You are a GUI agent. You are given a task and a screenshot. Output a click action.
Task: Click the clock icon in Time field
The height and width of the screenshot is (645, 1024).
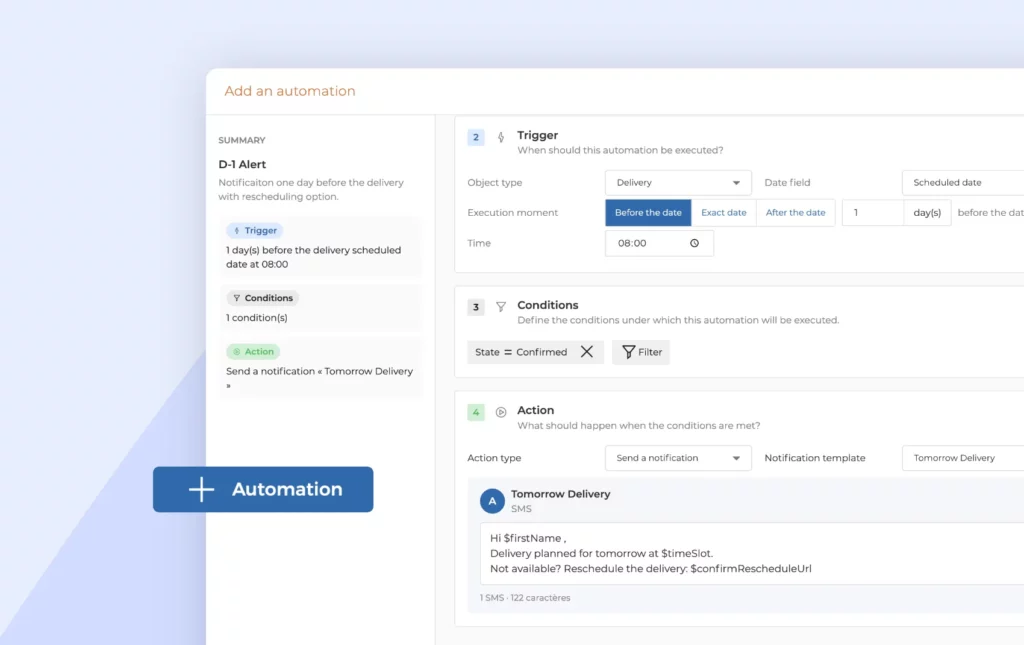tap(694, 243)
